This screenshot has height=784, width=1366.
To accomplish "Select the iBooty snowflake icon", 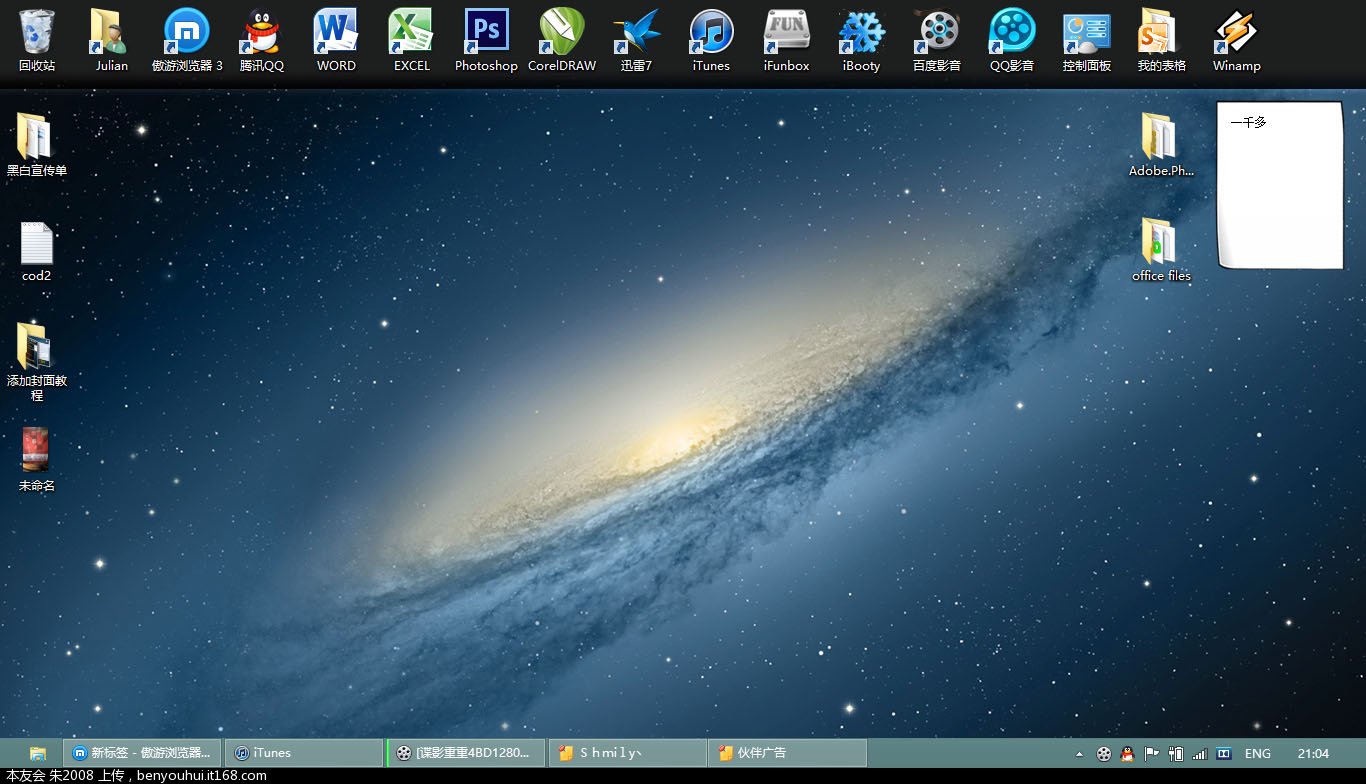I will [x=861, y=33].
